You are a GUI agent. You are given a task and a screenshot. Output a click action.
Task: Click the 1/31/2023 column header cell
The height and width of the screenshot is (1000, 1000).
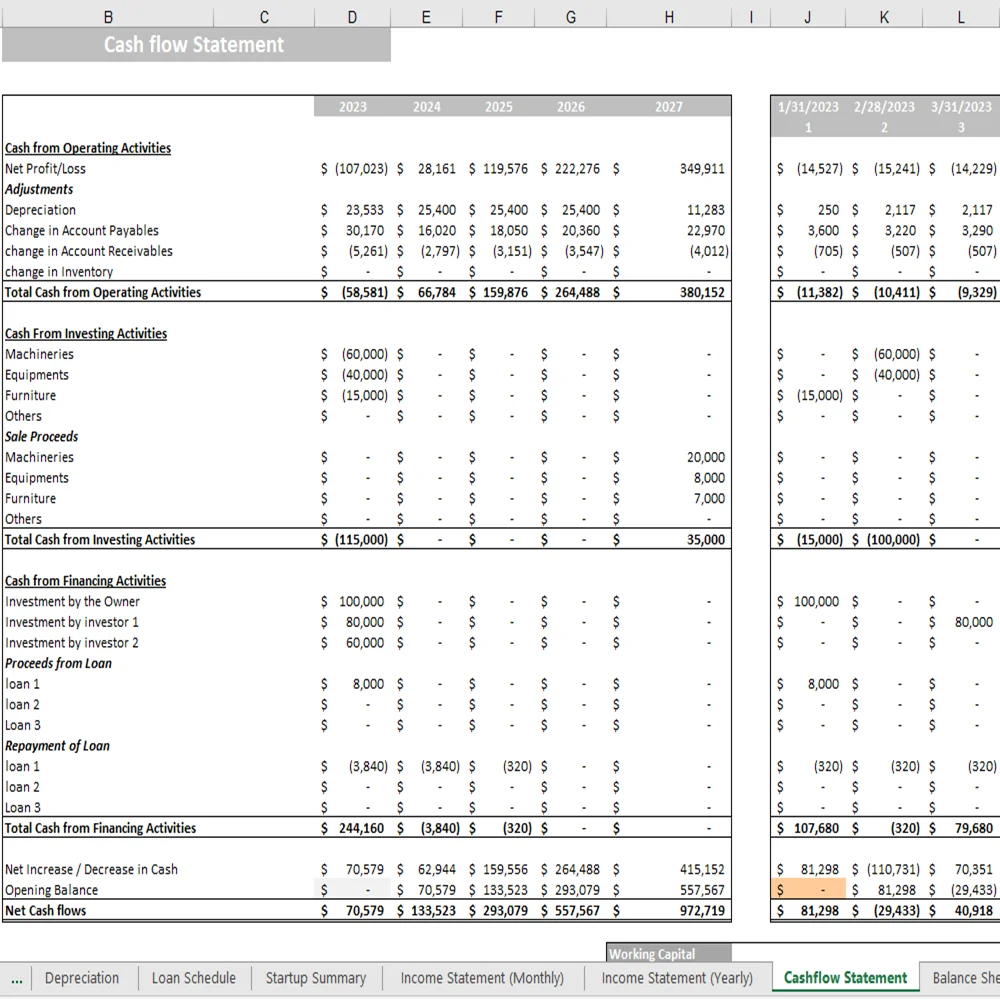point(806,106)
